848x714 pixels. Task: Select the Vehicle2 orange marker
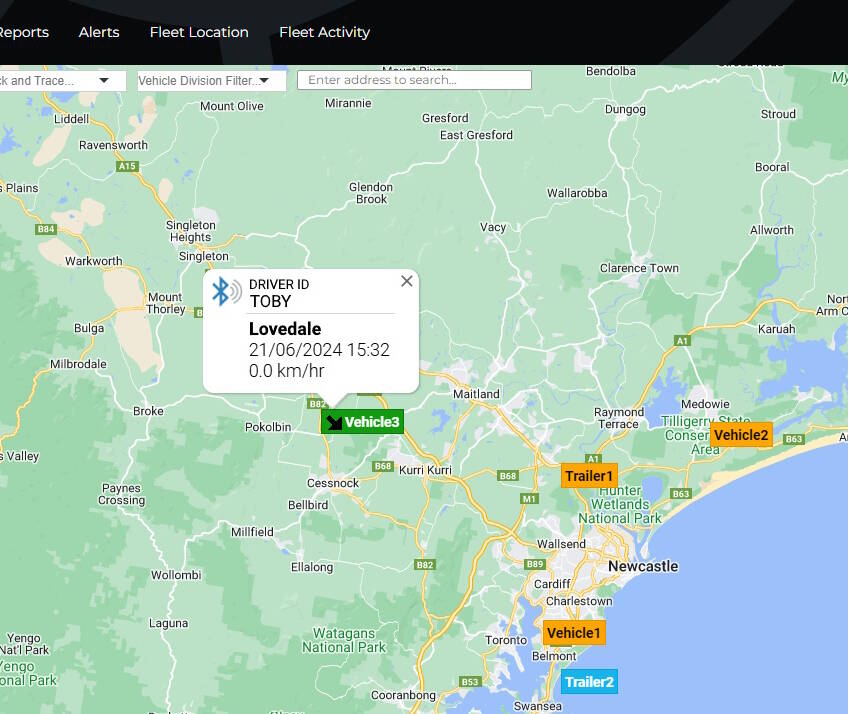click(741, 435)
